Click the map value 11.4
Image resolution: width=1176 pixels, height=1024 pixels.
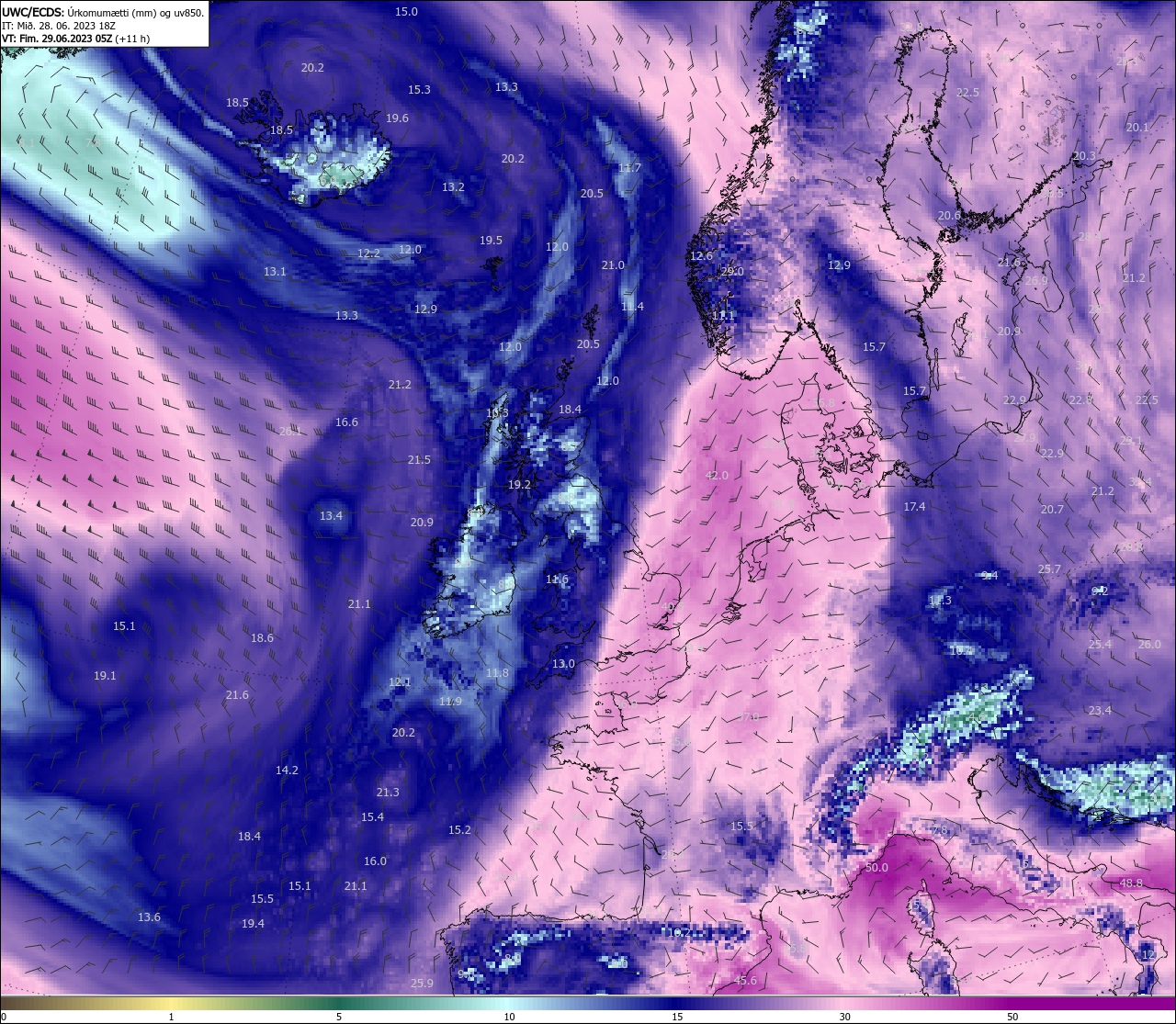pyautogui.click(x=632, y=307)
